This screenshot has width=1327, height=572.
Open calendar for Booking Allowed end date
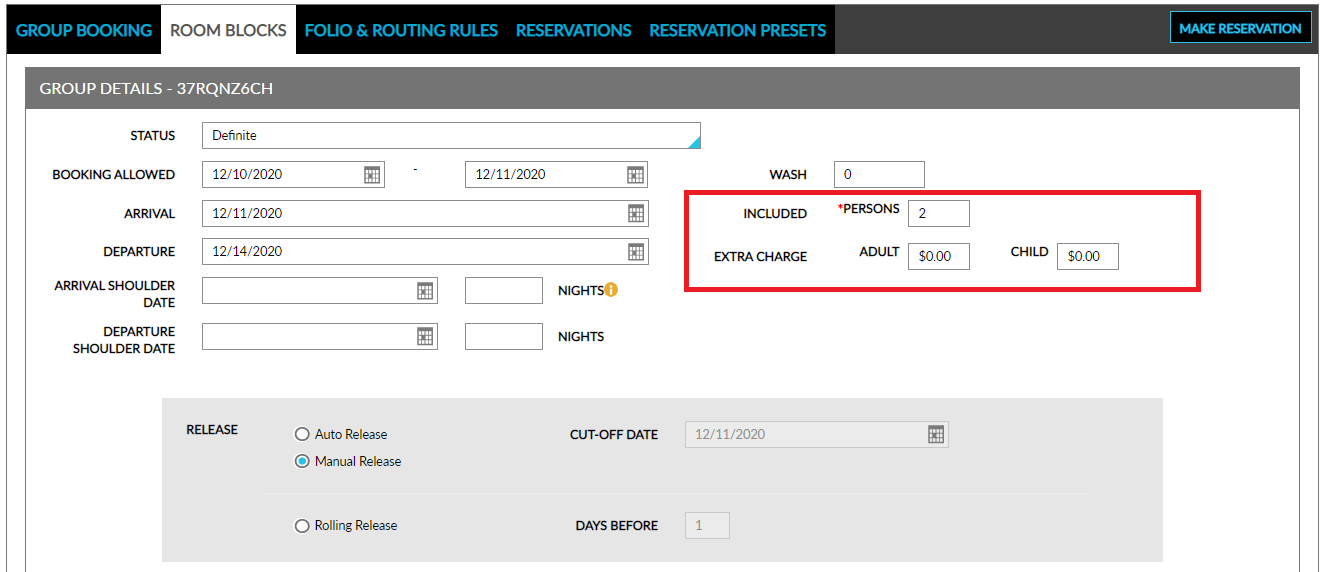pyautogui.click(x=635, y=175)
